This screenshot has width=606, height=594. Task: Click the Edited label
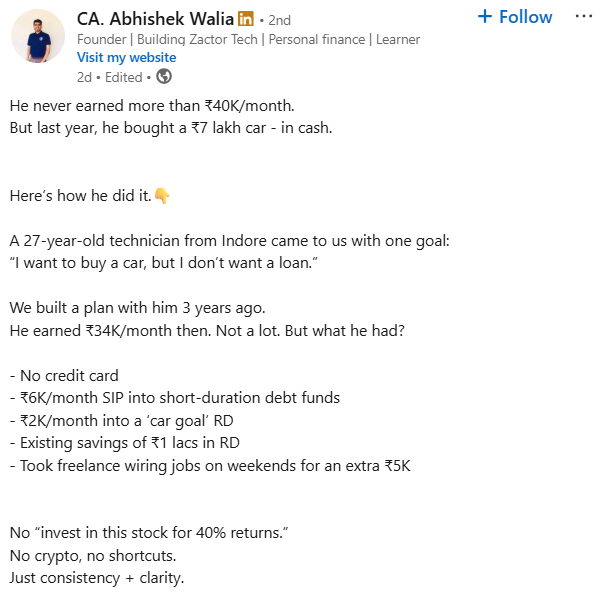pos(124,77)
